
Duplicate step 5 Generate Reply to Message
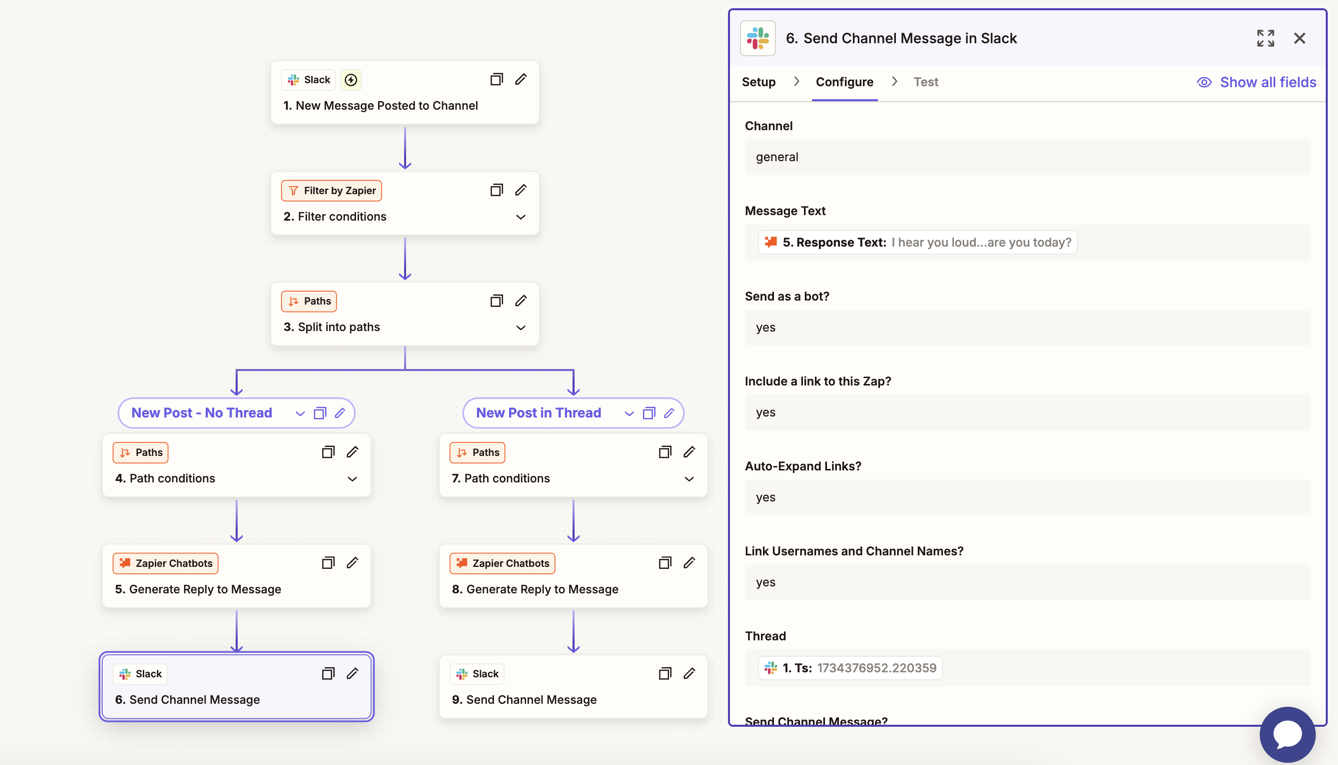[x=328, y=563]
